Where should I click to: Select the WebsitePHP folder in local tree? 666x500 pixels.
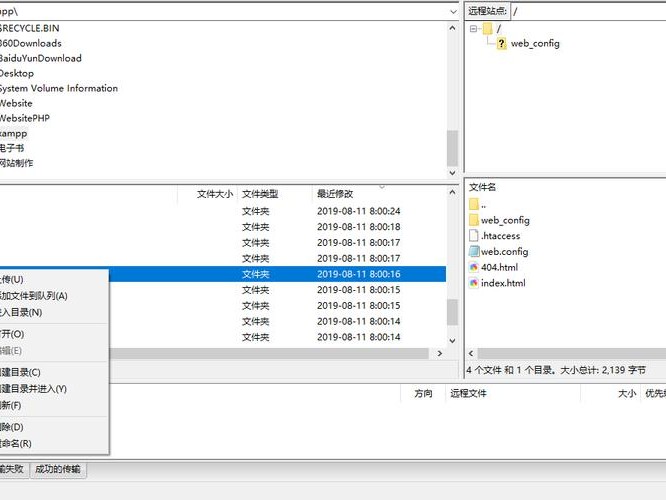[x=25, y=118]
